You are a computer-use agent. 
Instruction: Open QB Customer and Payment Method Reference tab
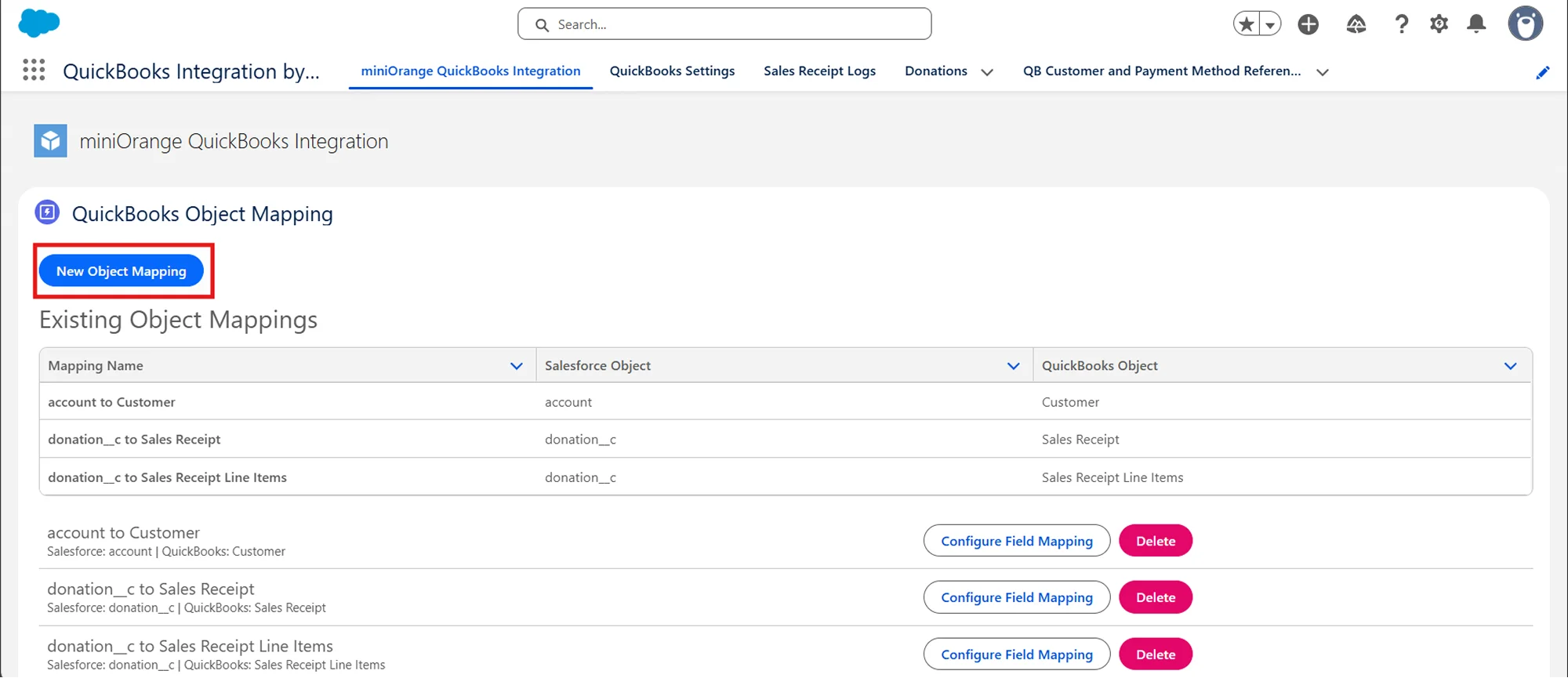point(1161,71)
